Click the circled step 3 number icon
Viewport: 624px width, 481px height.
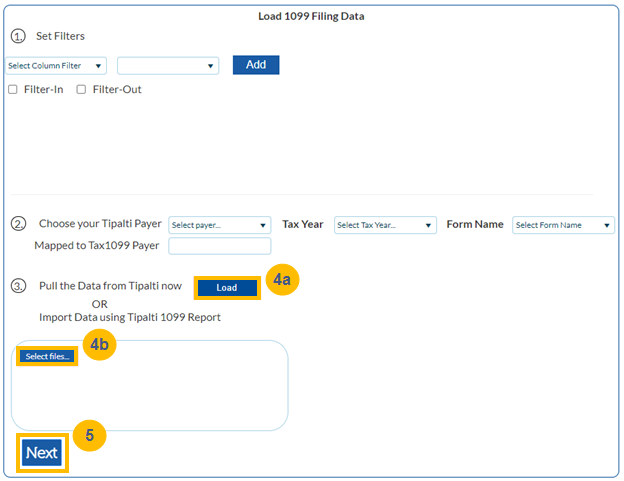point(17,286)
